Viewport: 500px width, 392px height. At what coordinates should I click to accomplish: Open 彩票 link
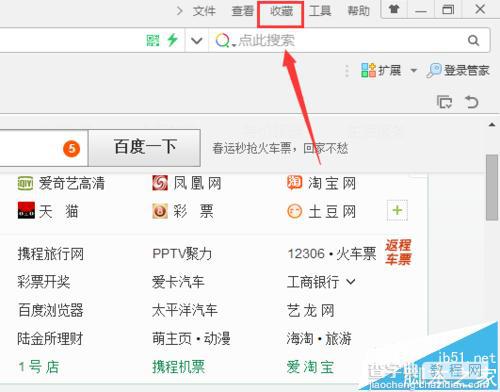(193, 212)
